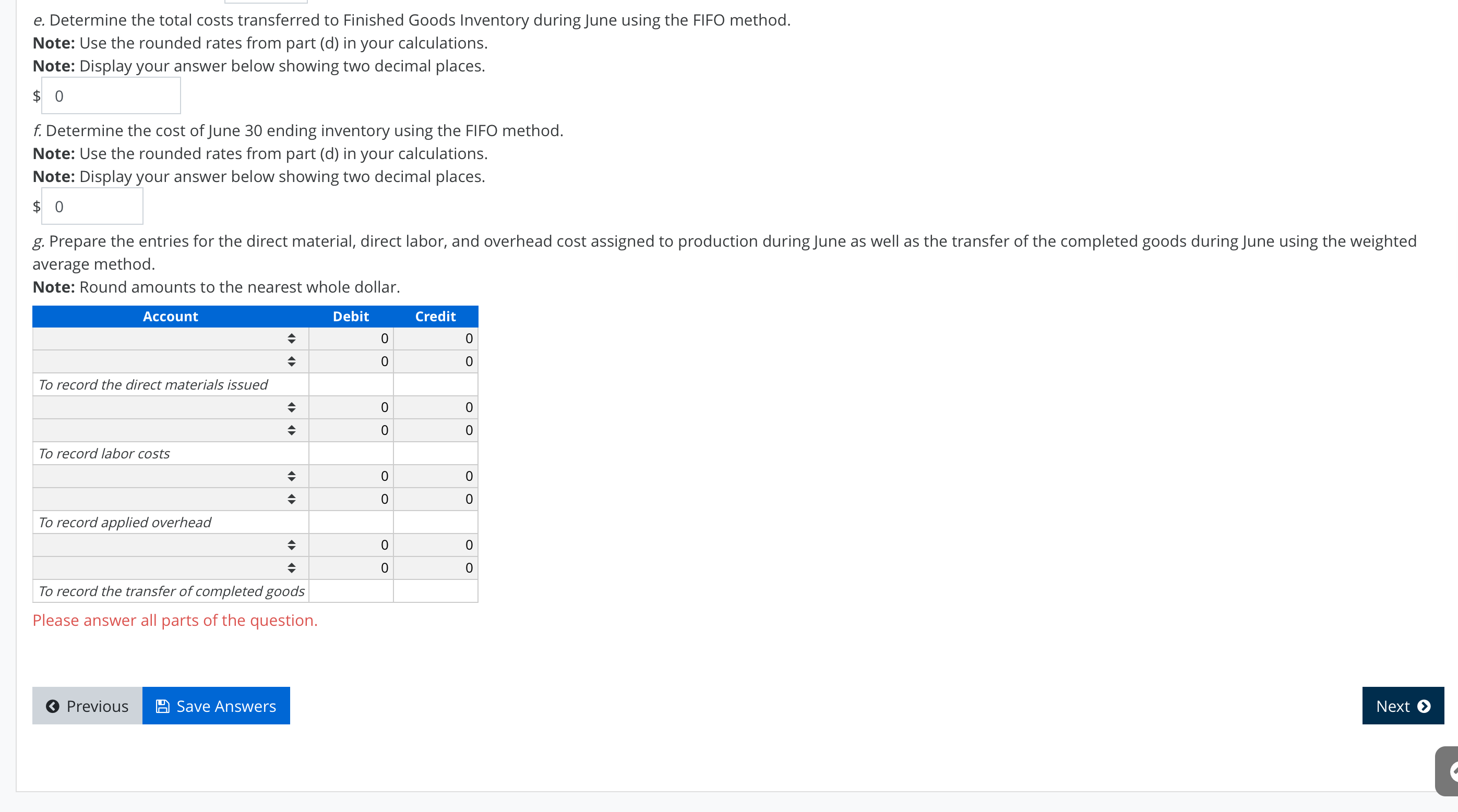Click the Next button

1403,706
